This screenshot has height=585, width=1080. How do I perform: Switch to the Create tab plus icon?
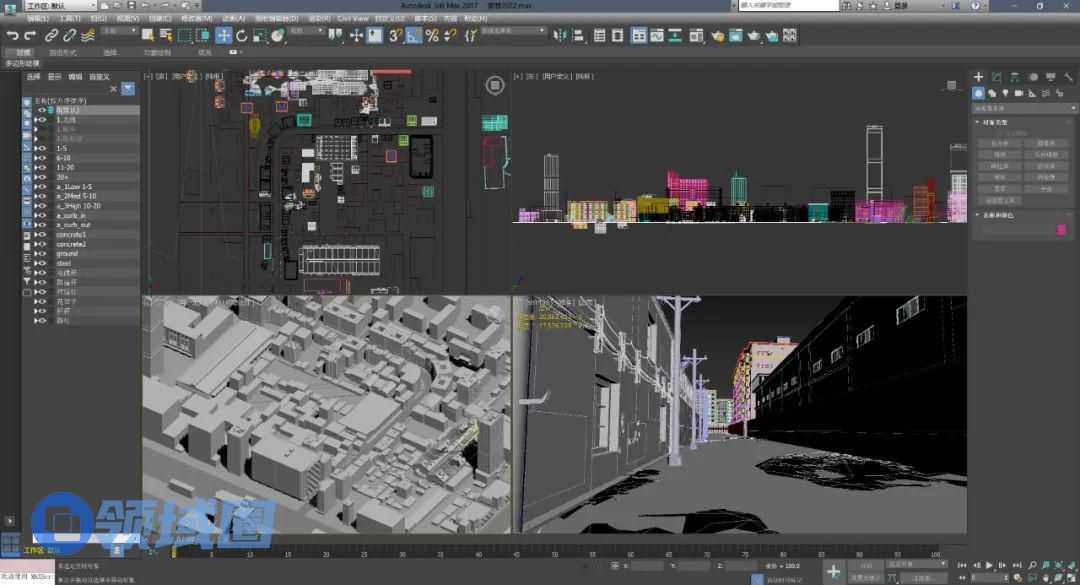coord(979,77)
